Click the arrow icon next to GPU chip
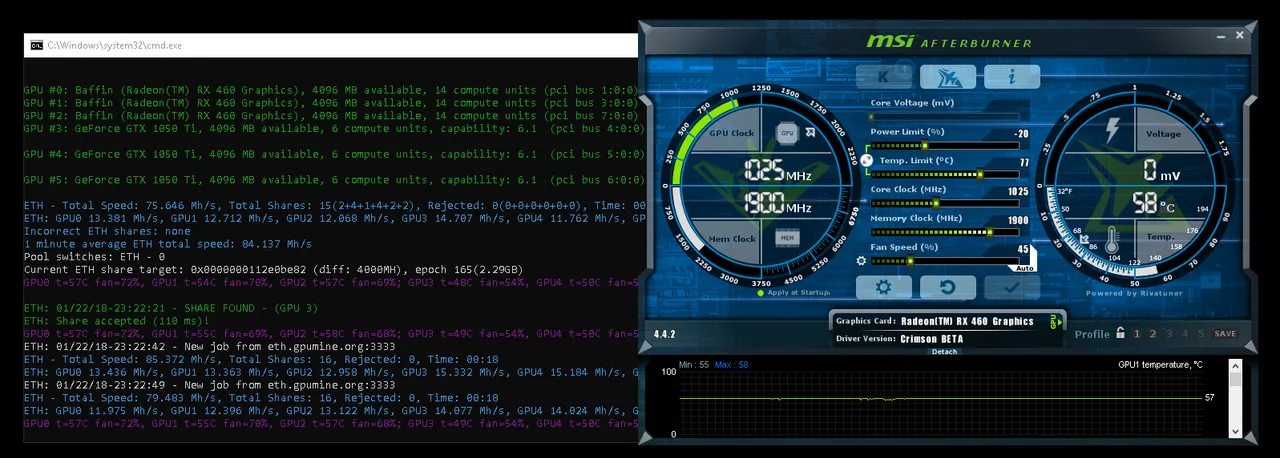The image size is (1280, 458). [809, 133]
